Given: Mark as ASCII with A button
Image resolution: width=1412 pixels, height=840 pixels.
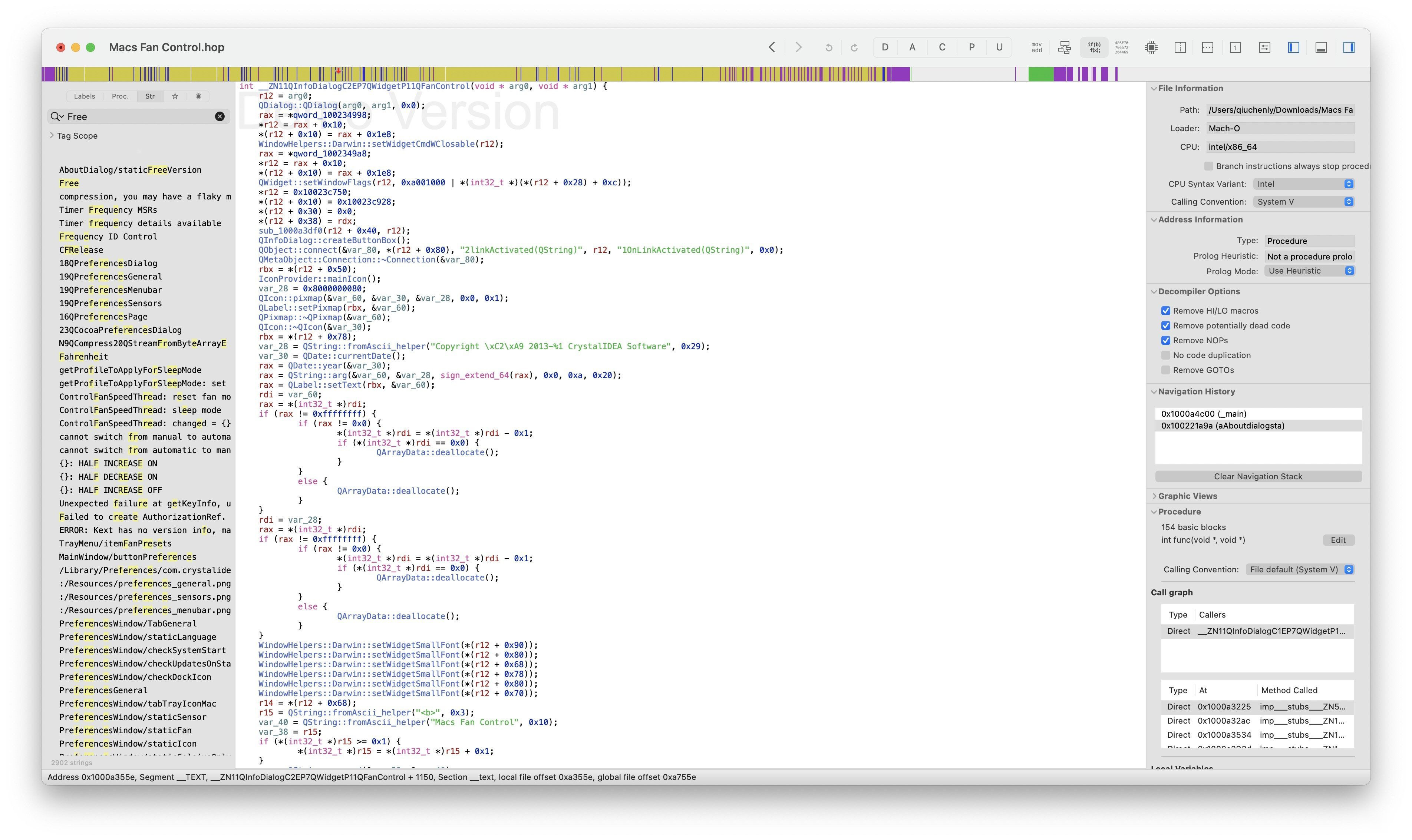Looking at the screenshot, I should click(912, 47).
